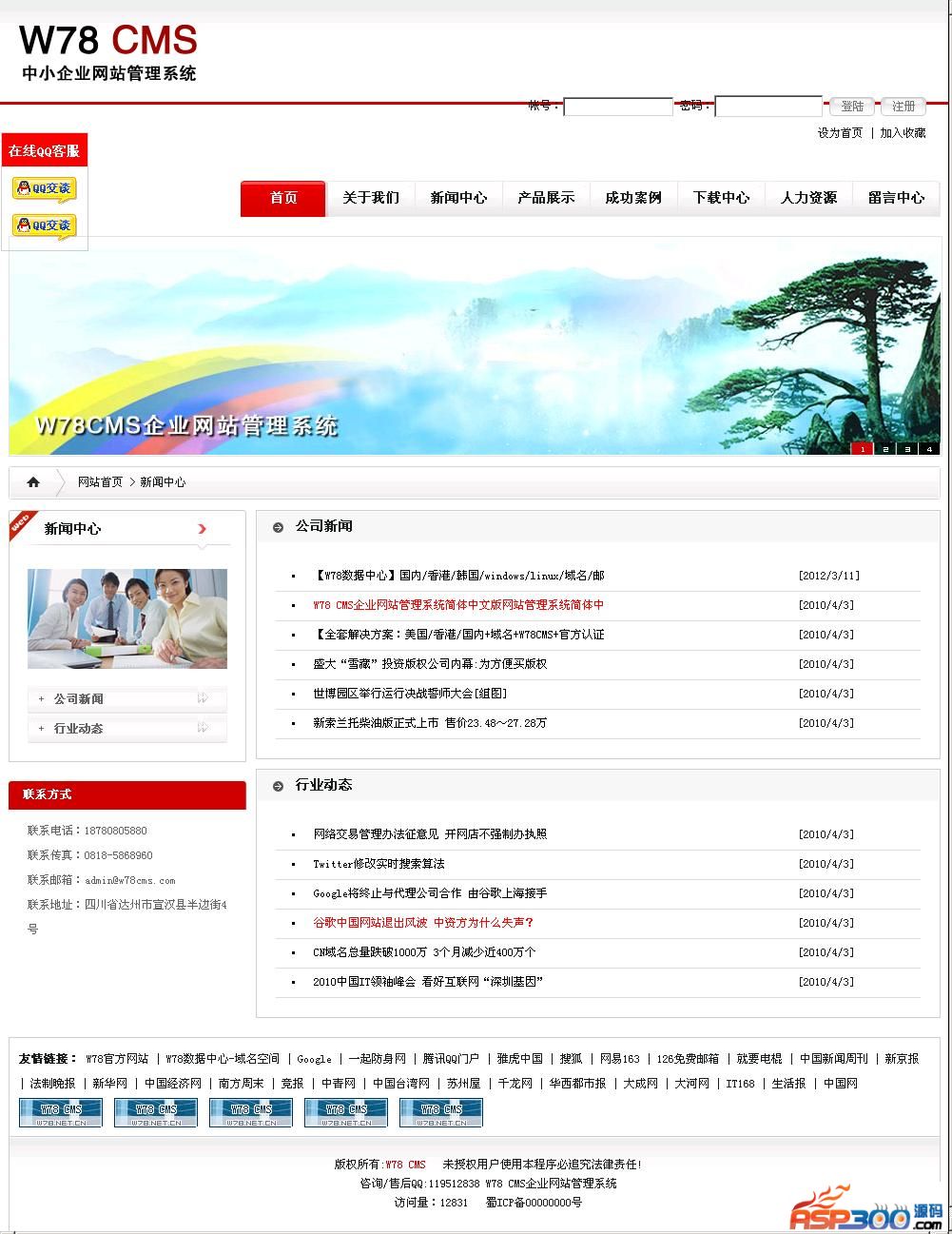The width and height of the screenshot is (952, 1234).
Task: Click round bullet icon next to 公司新闻 heading
Action: click(x=279, y=527)
